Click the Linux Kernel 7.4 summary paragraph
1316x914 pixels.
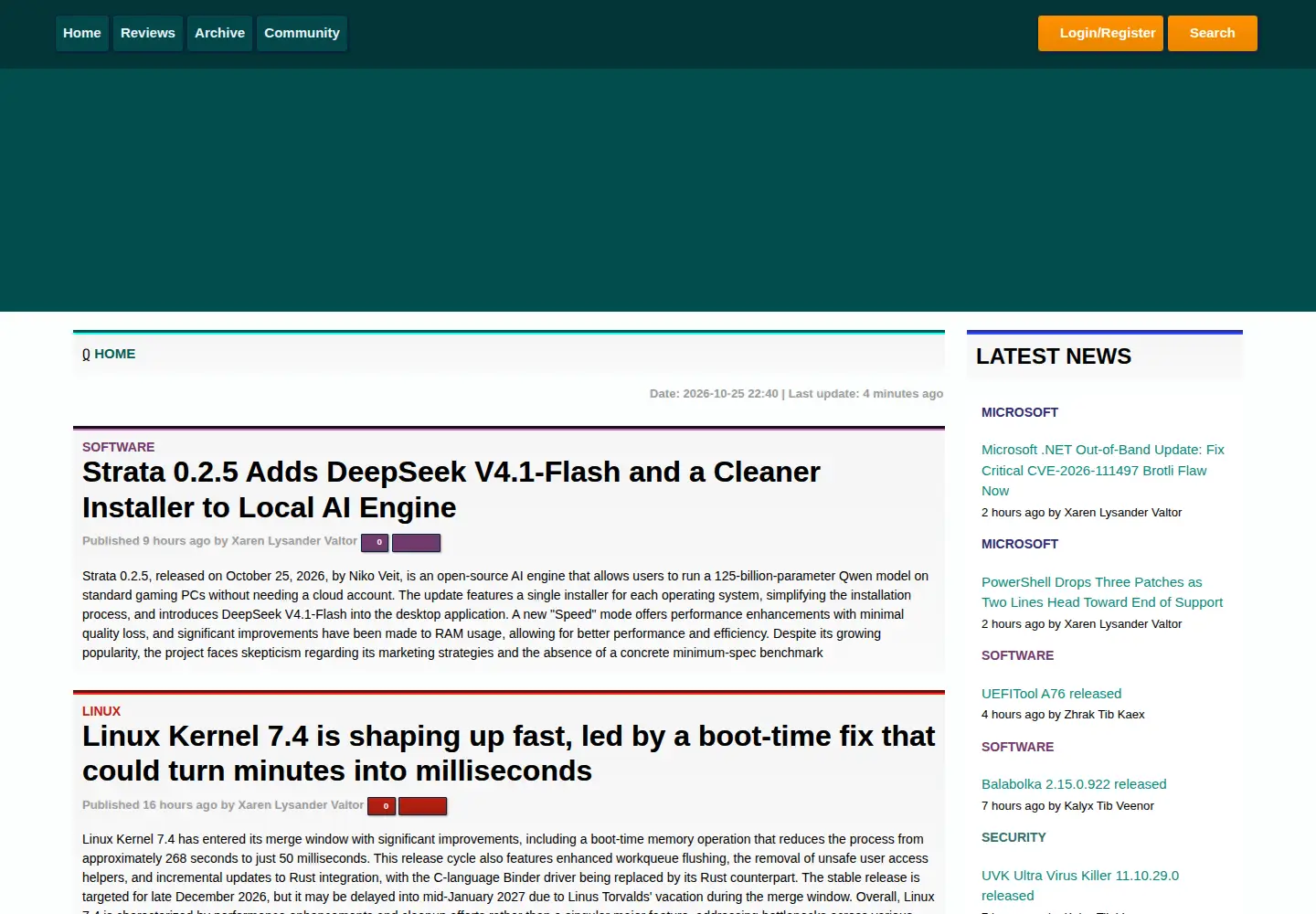coord(508,873)
